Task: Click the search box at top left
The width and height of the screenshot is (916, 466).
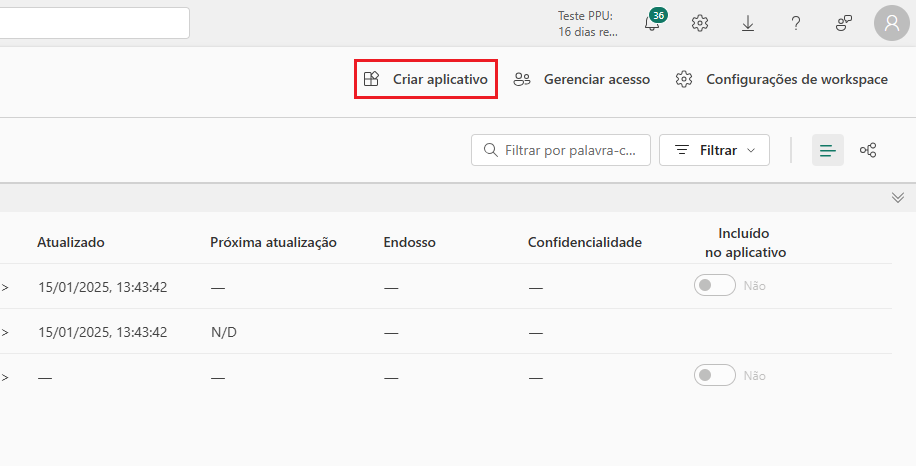Action: 93,23
